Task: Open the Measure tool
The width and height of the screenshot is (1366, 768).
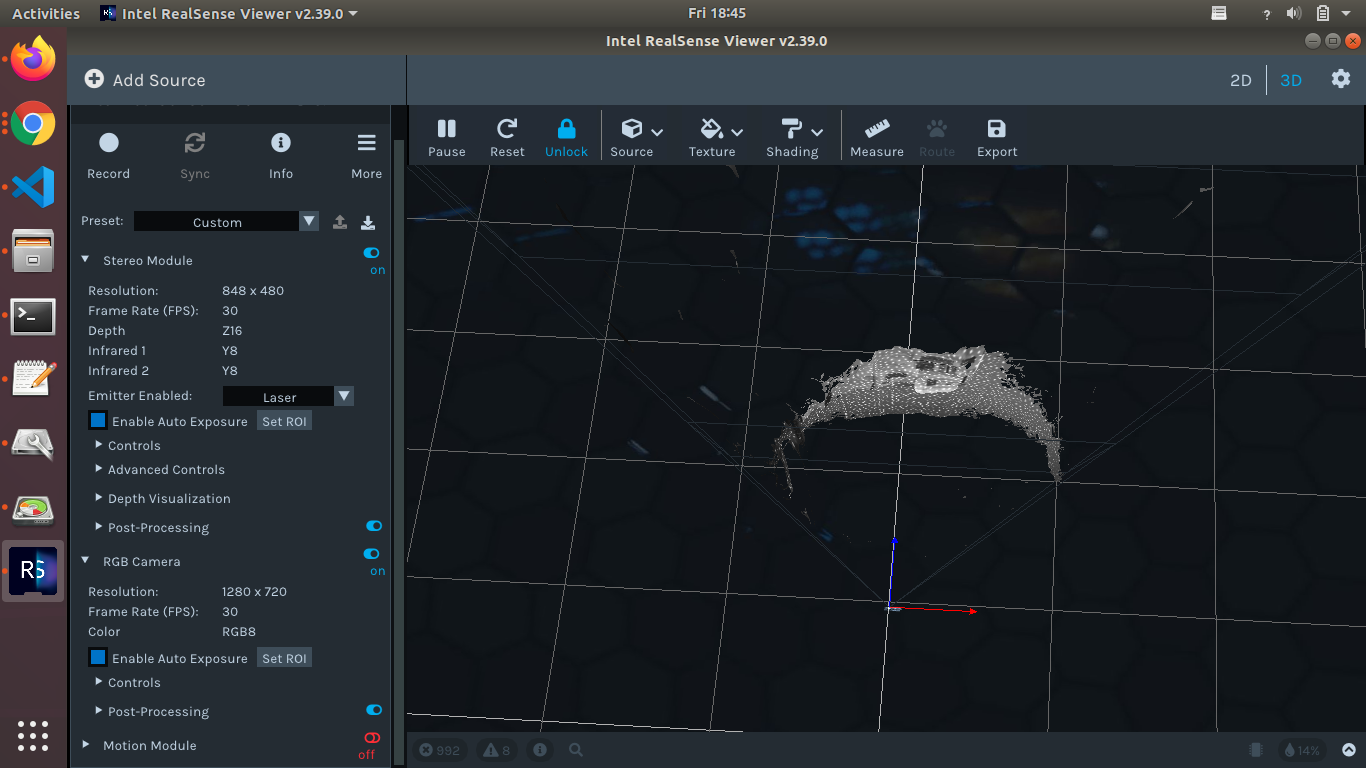Action: tap(876, 135)
